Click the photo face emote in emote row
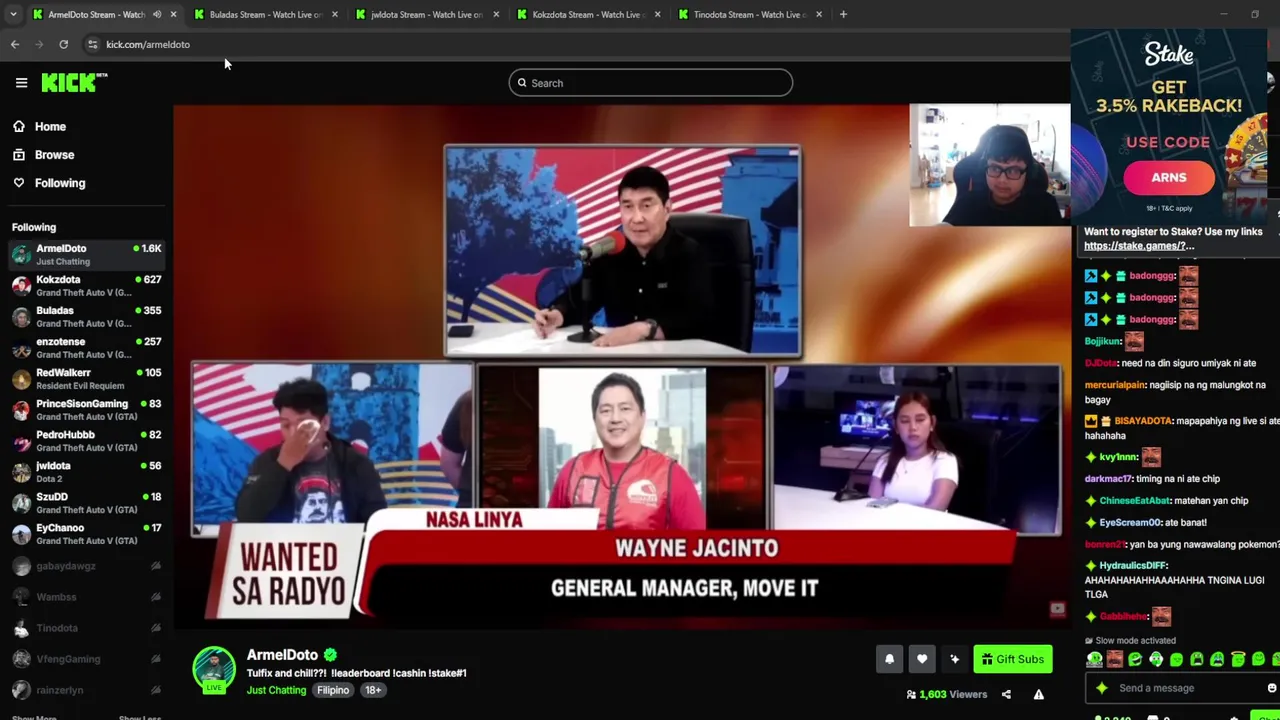This screenshot has height=720, width=1280. (1115, 660)
